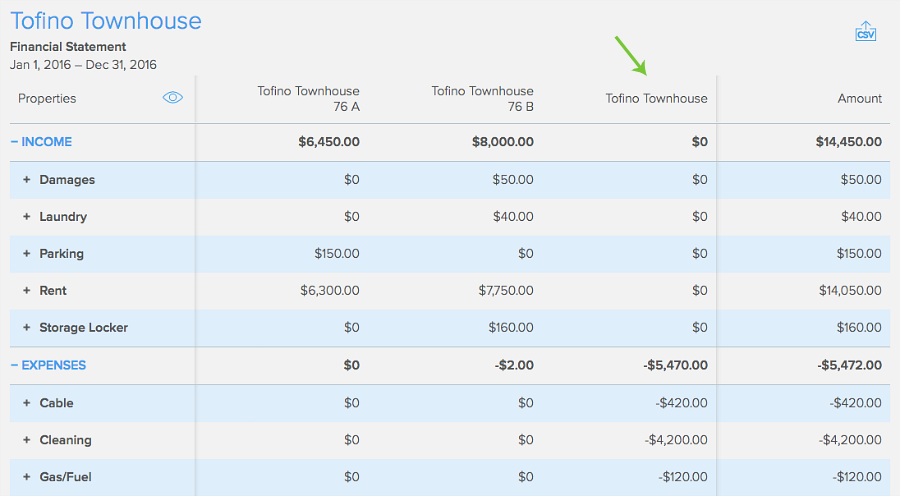Expand the Gas/Fuel expense row
The width and height of the screenshot is (900, 496).
(26, 476)
